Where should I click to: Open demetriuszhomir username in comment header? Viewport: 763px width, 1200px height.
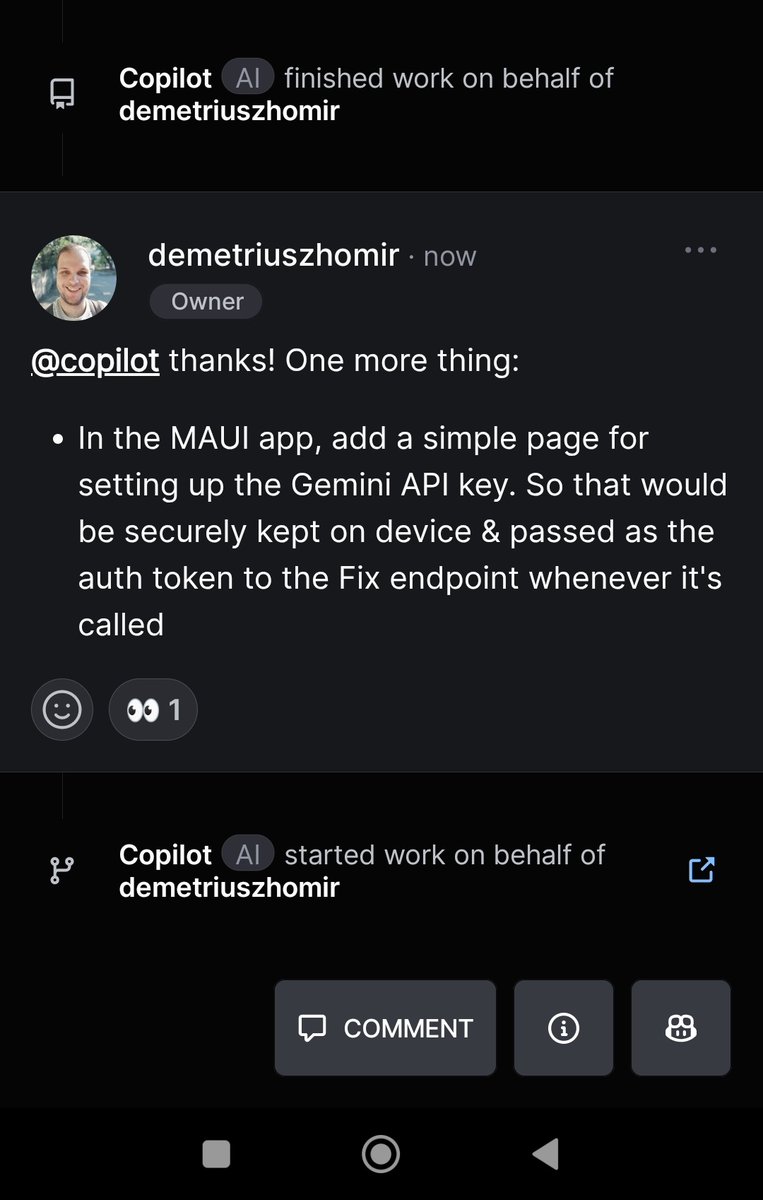coord(273,255)
